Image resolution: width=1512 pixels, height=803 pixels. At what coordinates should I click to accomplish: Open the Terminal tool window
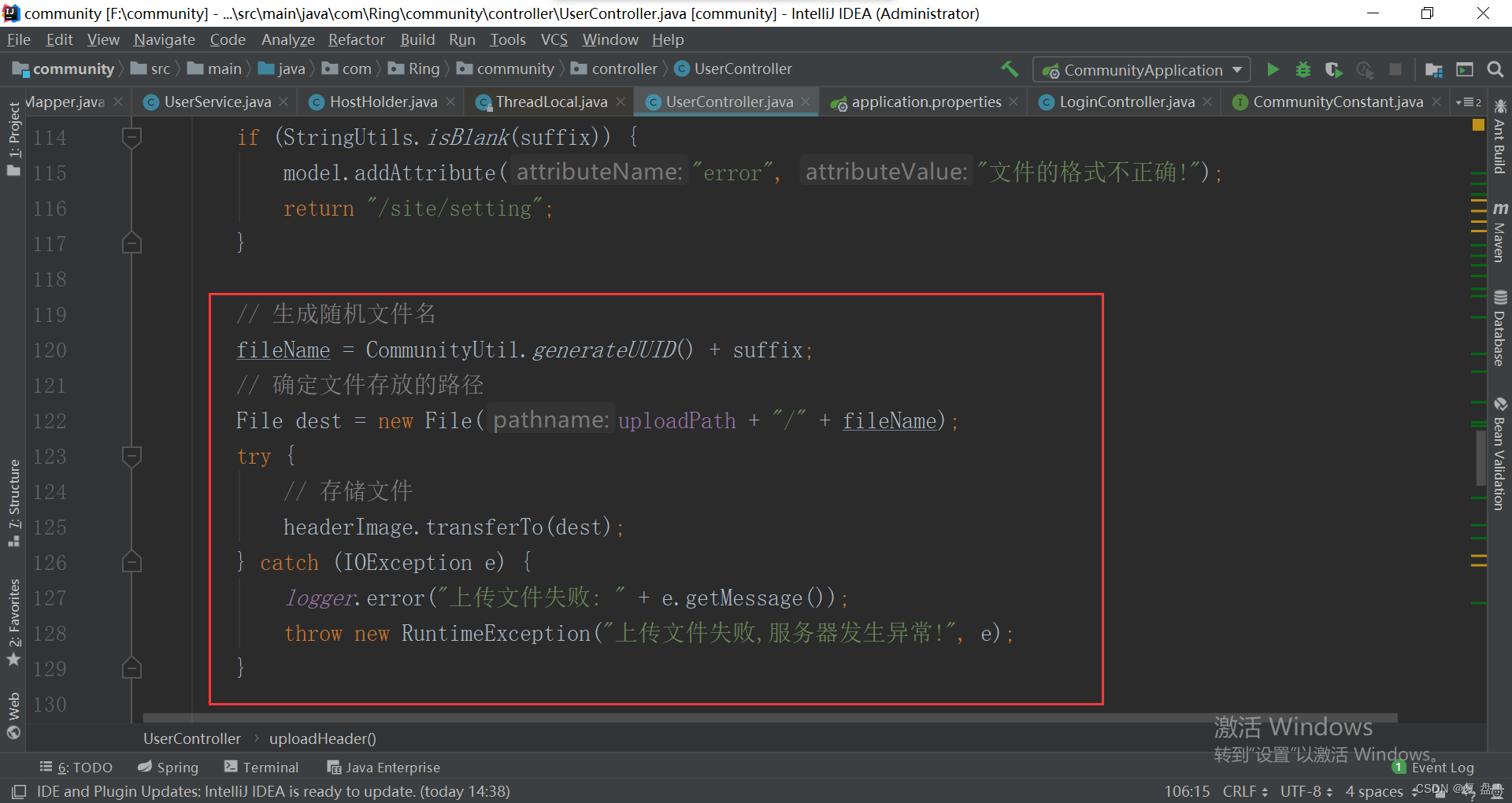click(x=261, y=767)
